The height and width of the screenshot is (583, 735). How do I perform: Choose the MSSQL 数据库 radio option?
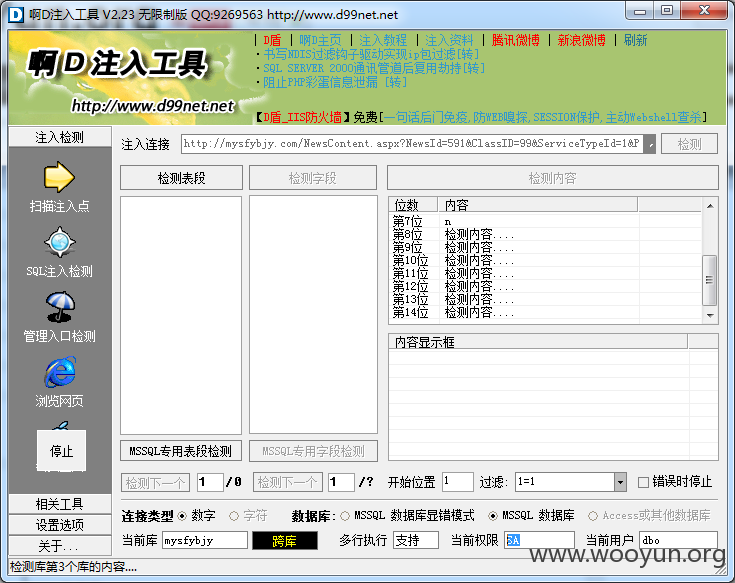493,516
